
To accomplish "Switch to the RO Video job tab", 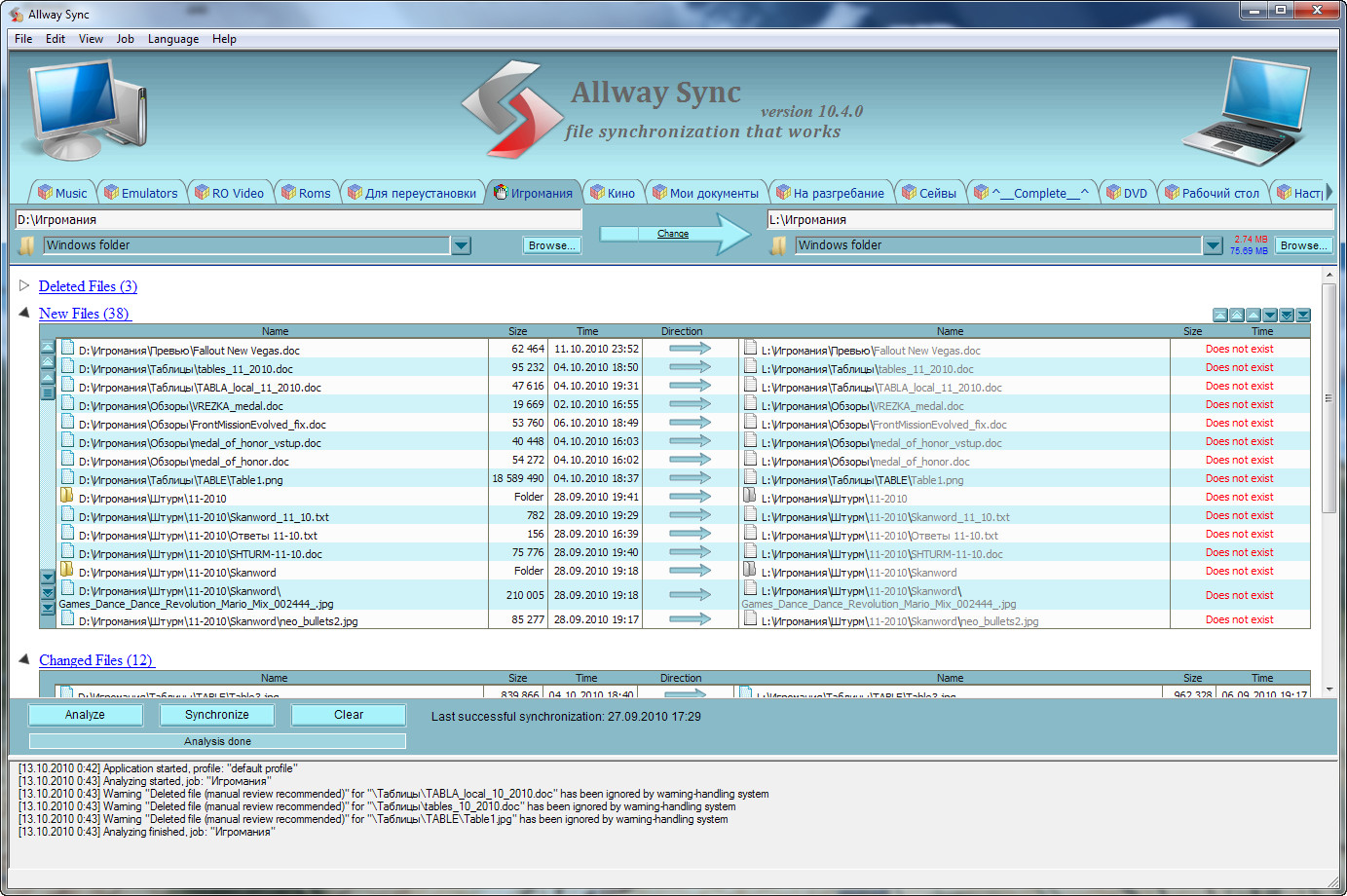I will [229, 192].
